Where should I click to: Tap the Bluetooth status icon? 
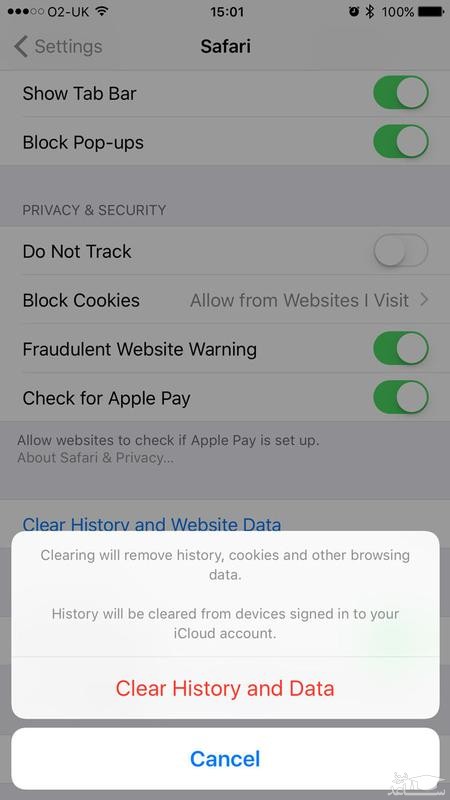click(x=370, y=11)
